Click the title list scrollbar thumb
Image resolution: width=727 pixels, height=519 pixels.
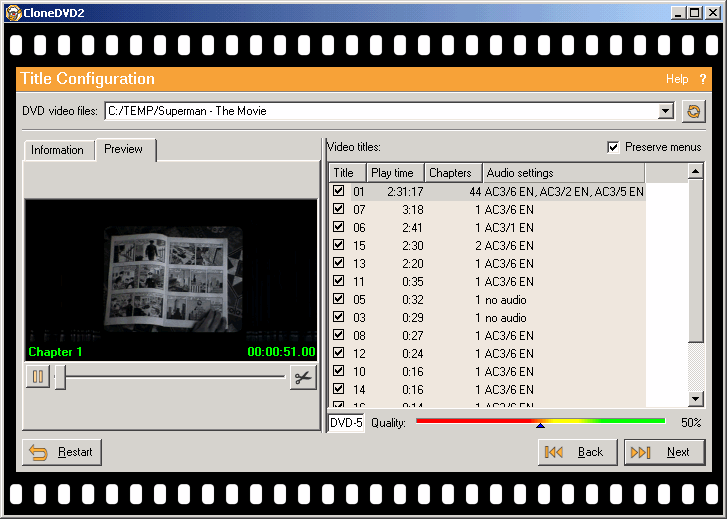coord(695,261)
